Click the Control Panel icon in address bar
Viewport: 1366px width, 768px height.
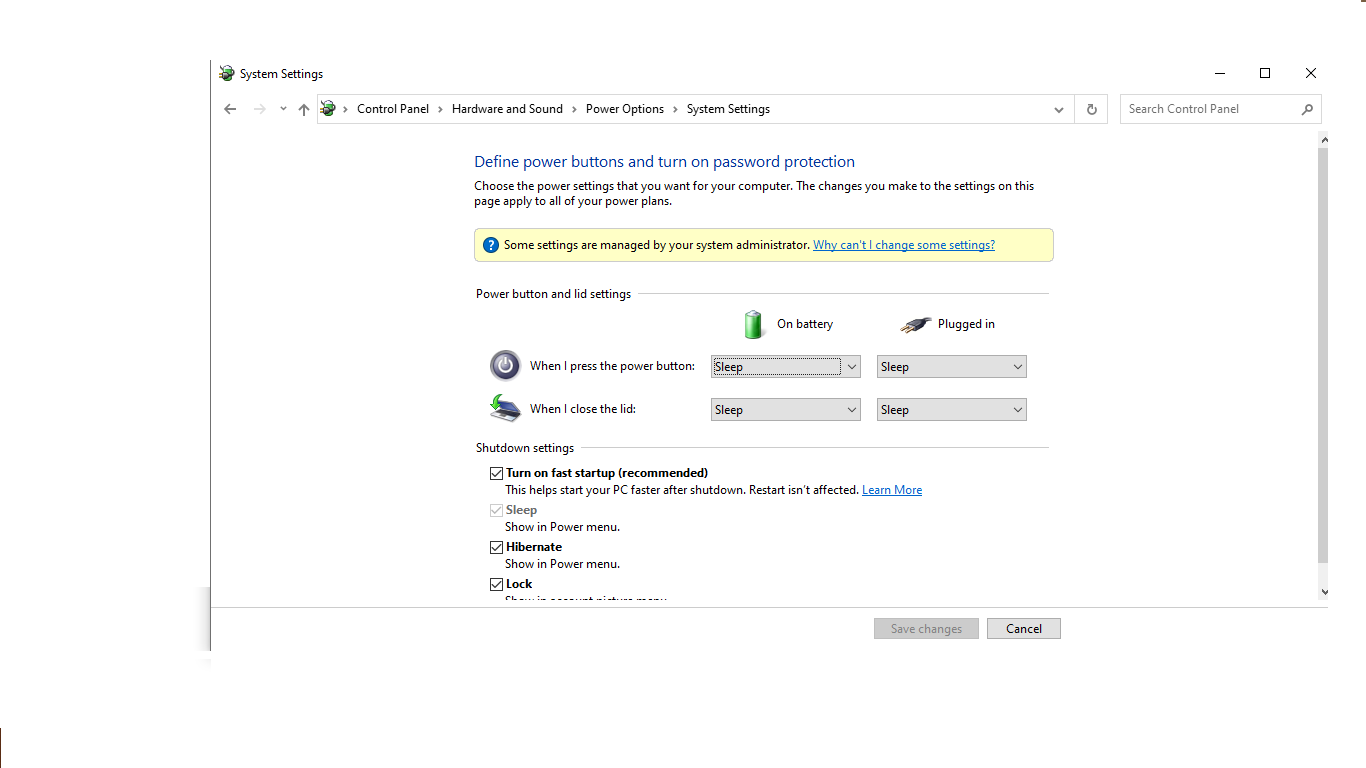click(328, 109)
